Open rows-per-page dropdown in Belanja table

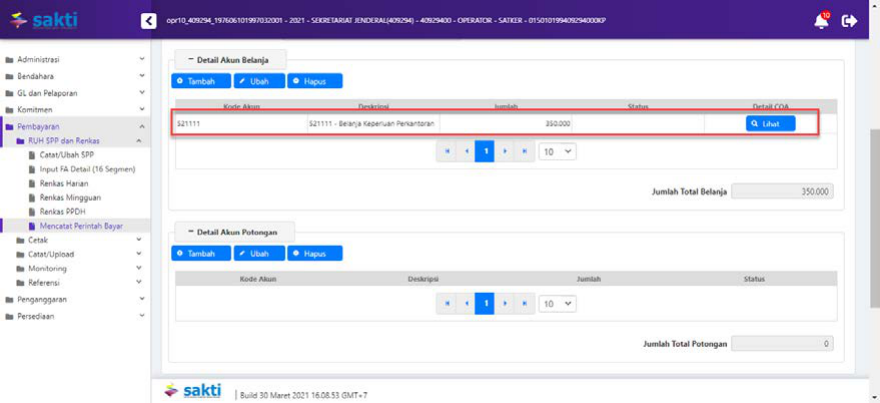tap(557, 152)
